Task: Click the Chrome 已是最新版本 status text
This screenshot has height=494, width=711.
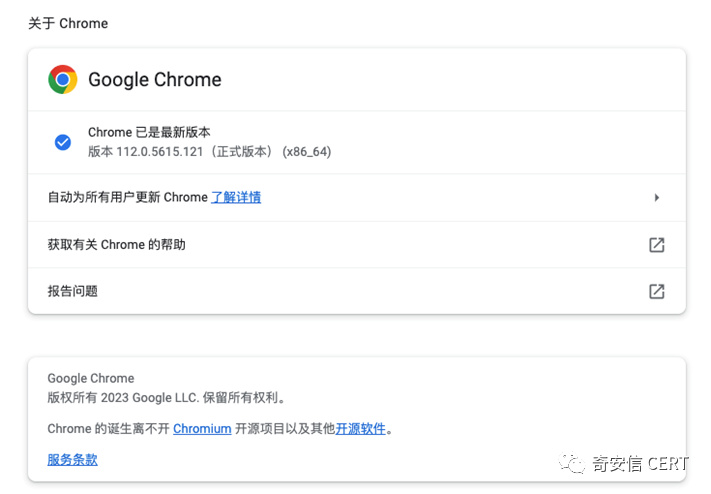Action: (149, 132)
